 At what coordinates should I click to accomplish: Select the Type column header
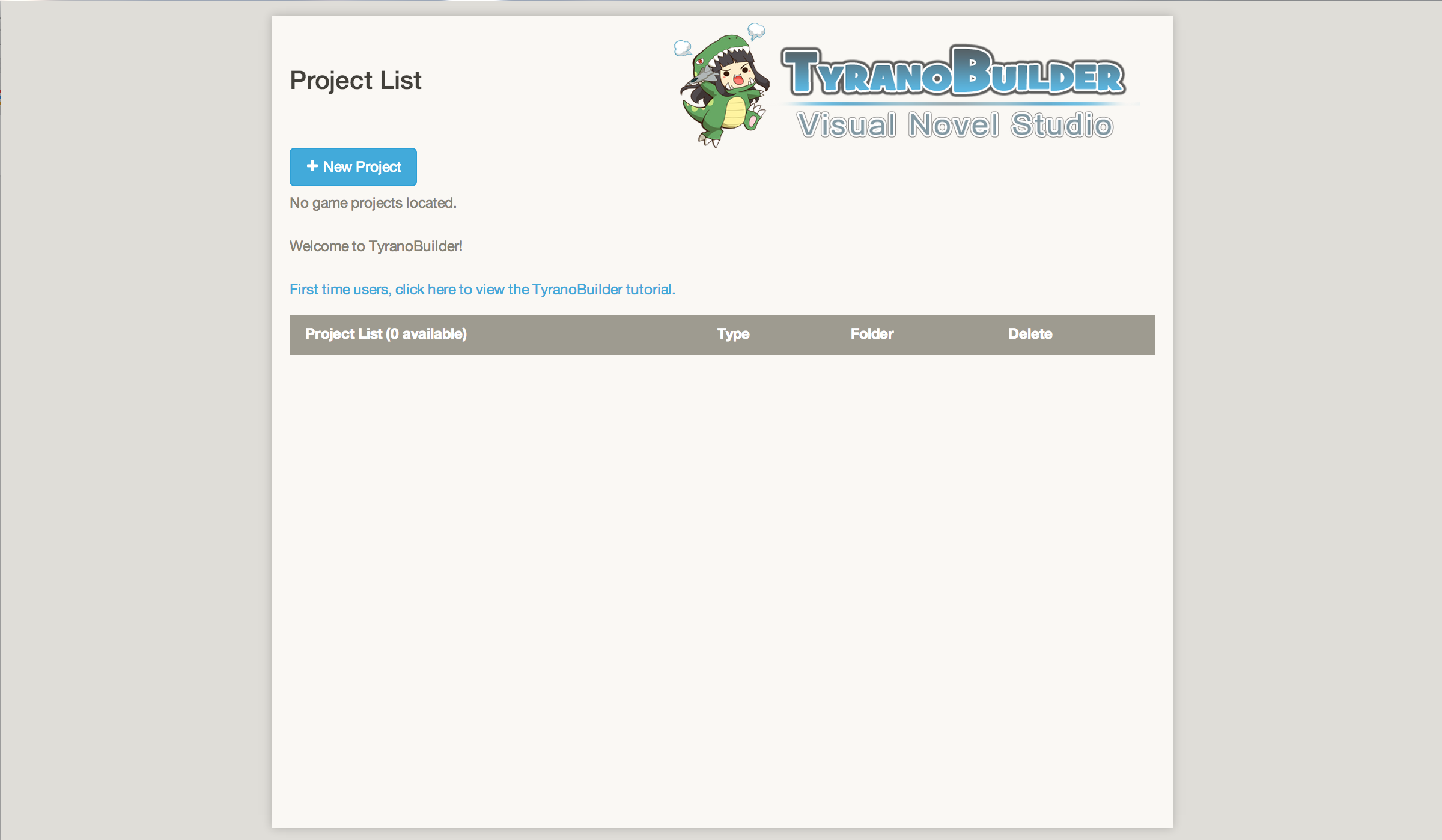coord(733,334)
